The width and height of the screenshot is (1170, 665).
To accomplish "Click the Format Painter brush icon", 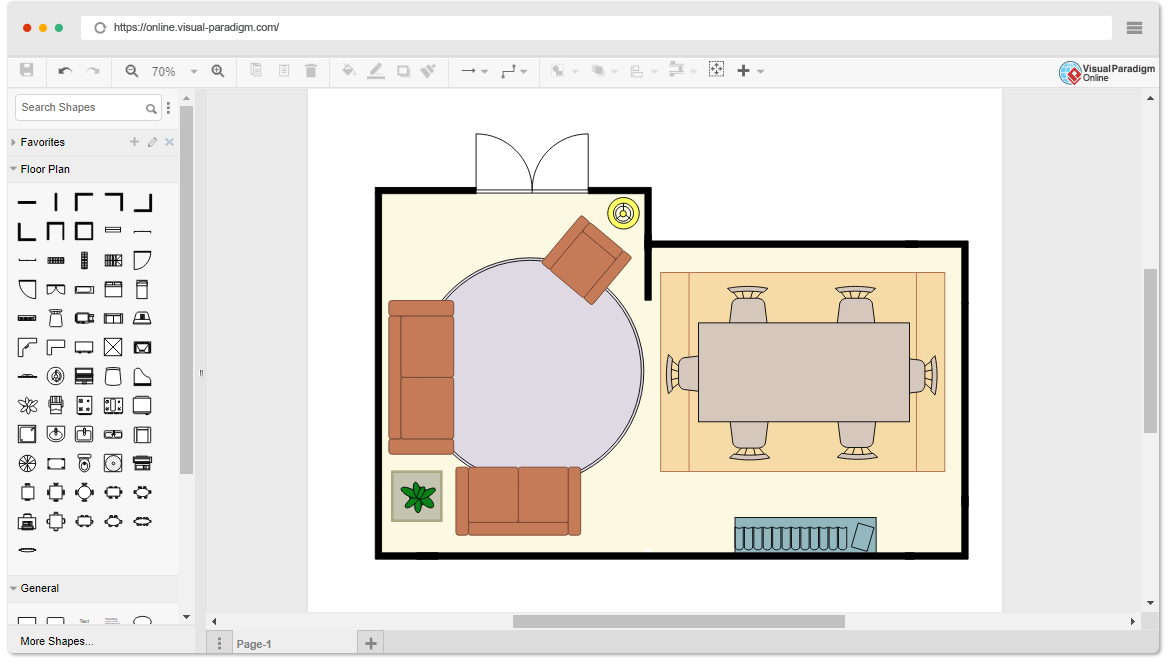I will point(428,71).
